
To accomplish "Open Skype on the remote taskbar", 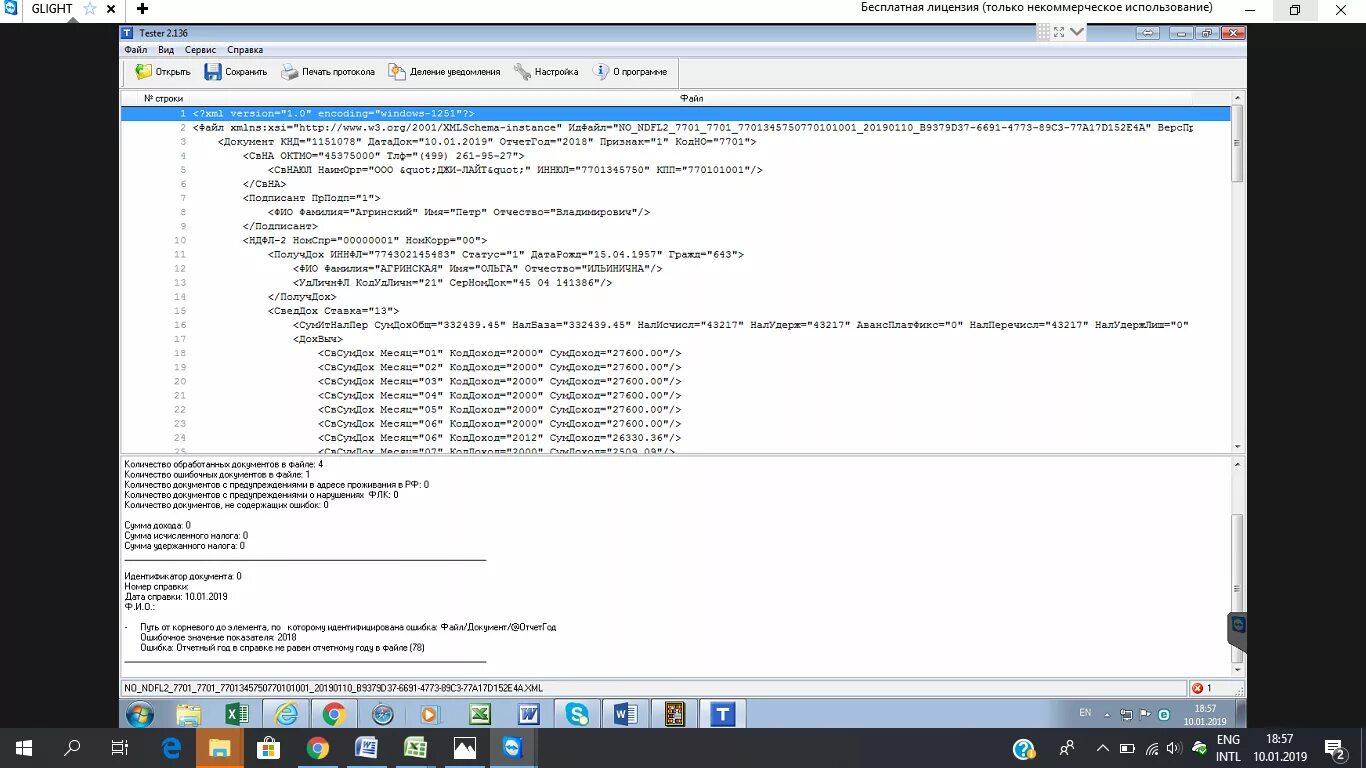I will click(577, 714).
